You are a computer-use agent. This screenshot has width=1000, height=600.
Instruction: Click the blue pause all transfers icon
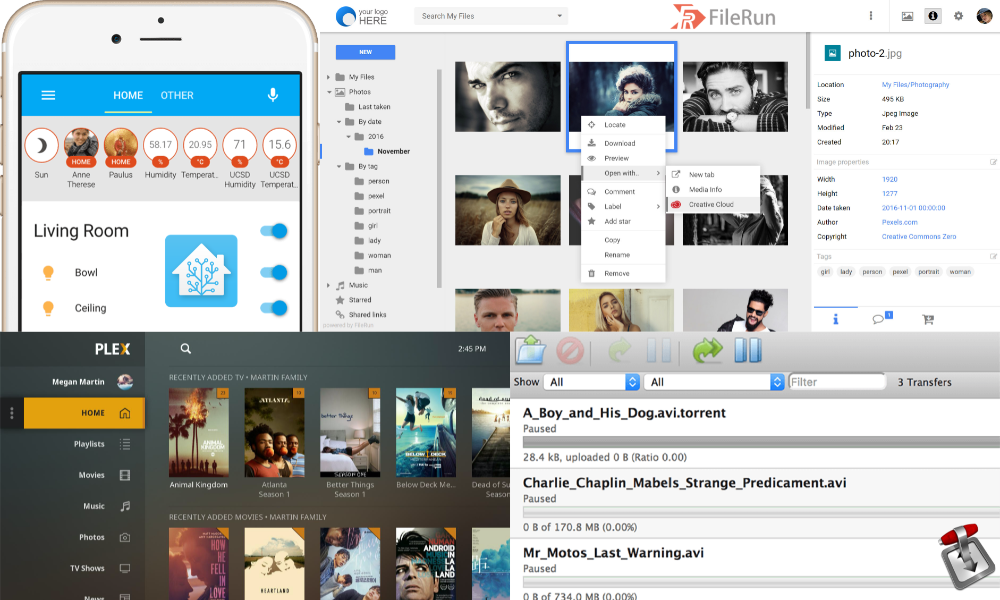click(748, 351)
